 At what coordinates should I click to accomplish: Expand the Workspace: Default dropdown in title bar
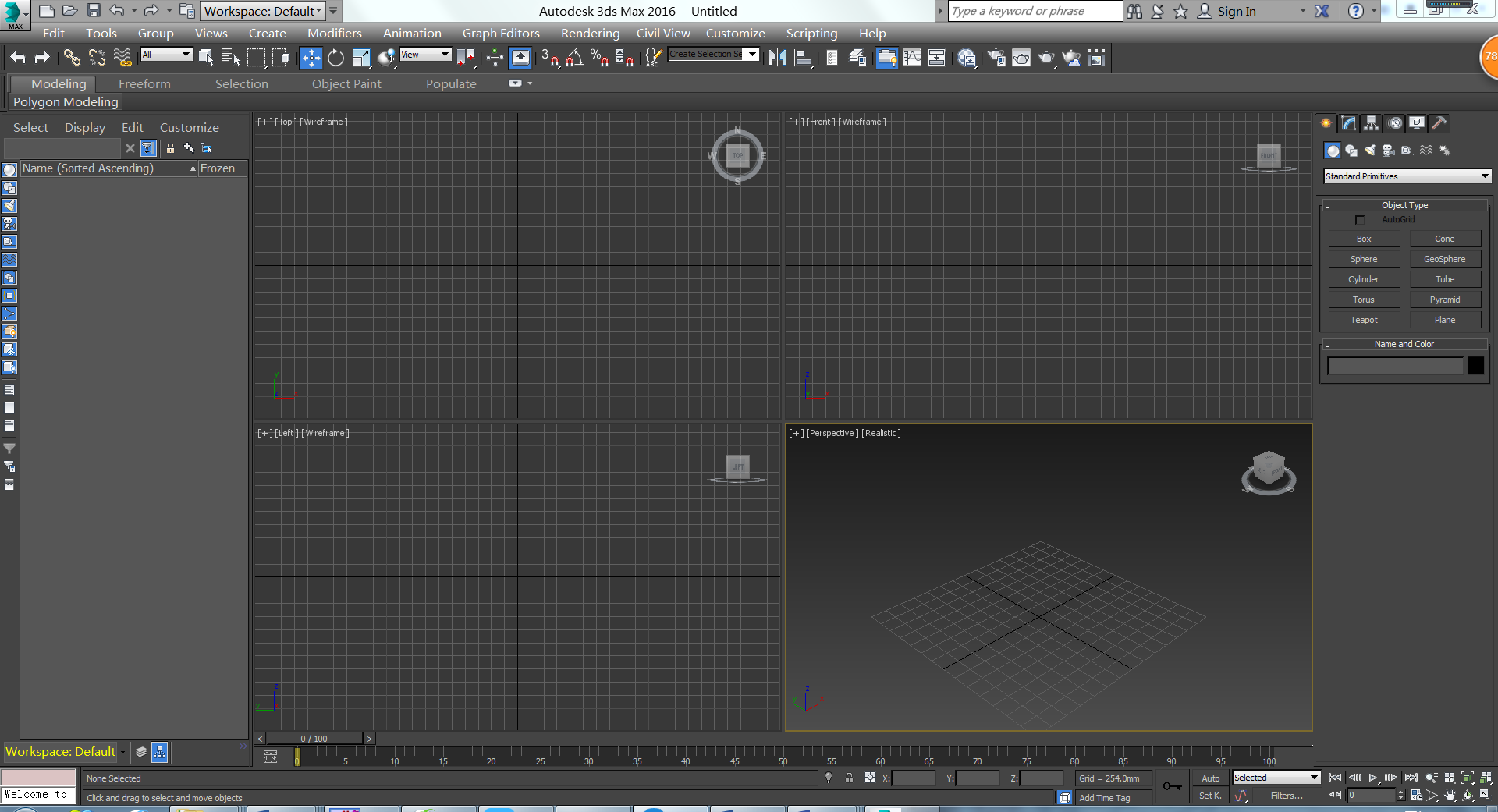pyautogui.click(x=263, y=11)
